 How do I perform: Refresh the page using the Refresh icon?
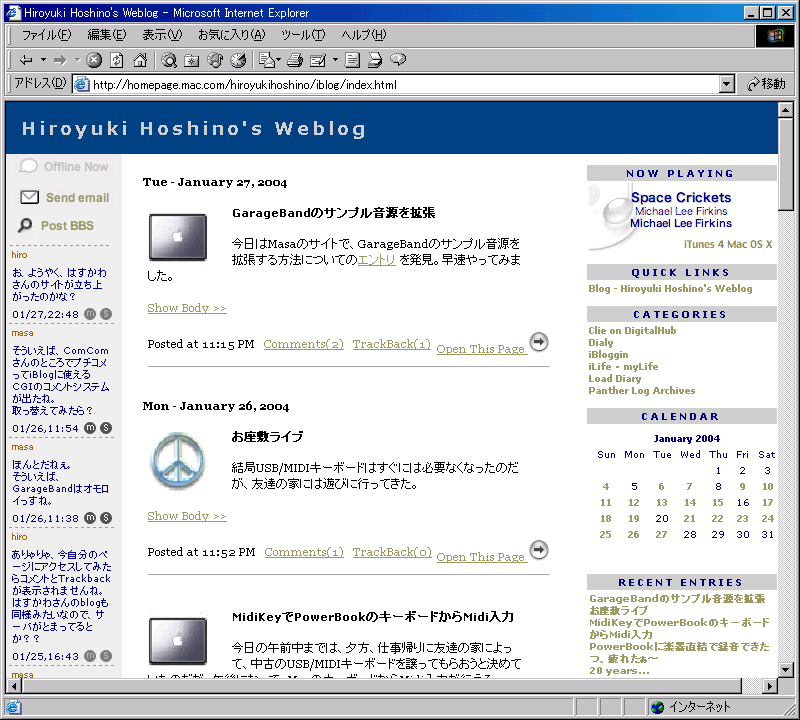117,60
